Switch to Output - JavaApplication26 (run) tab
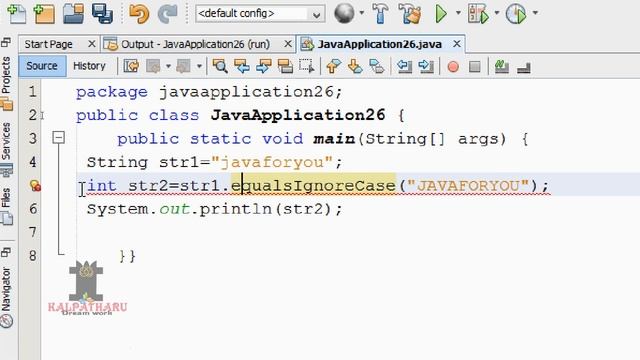 coord(196,44)
